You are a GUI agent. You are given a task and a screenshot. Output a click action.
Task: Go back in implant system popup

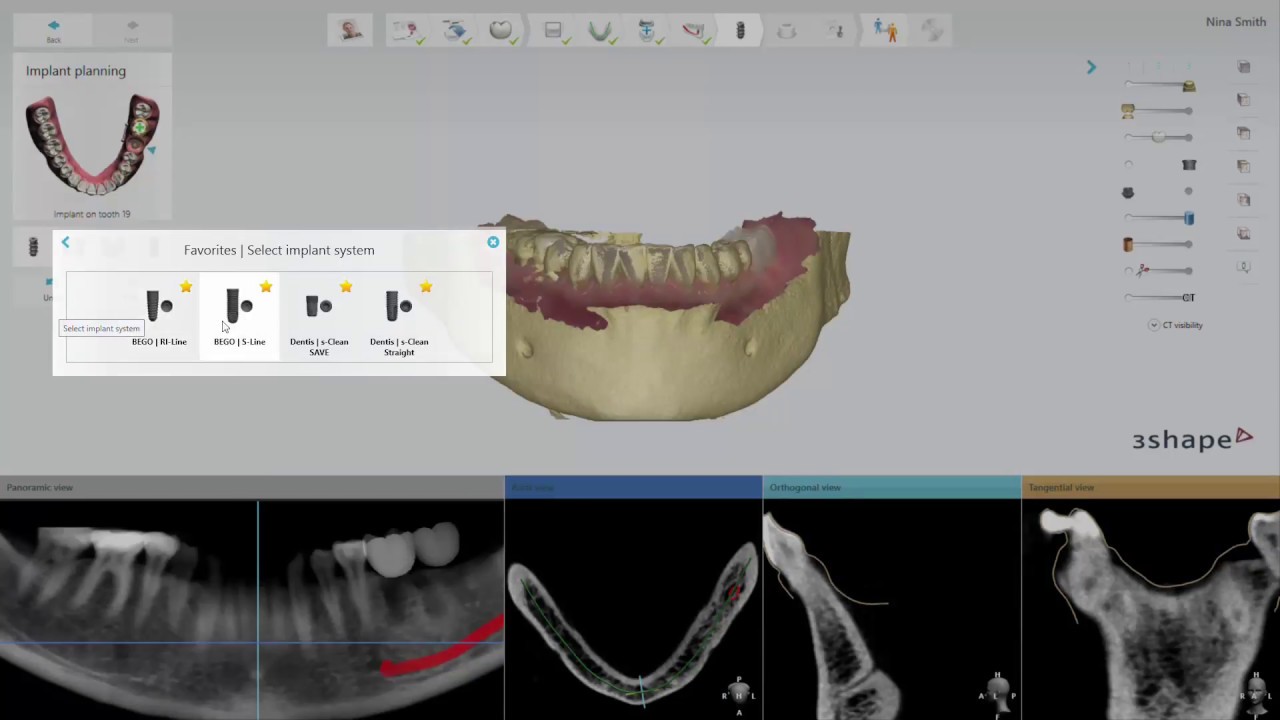[65, 242]
